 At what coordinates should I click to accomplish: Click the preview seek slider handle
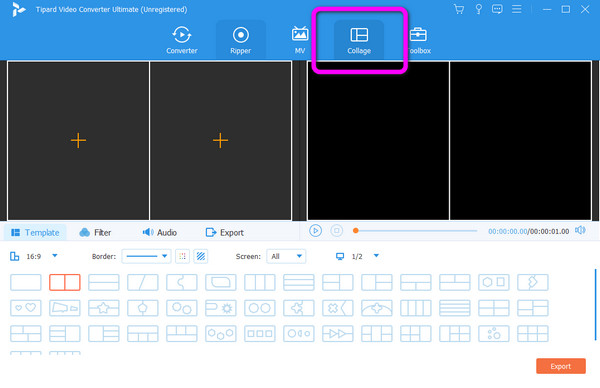[x=355, y=231]
